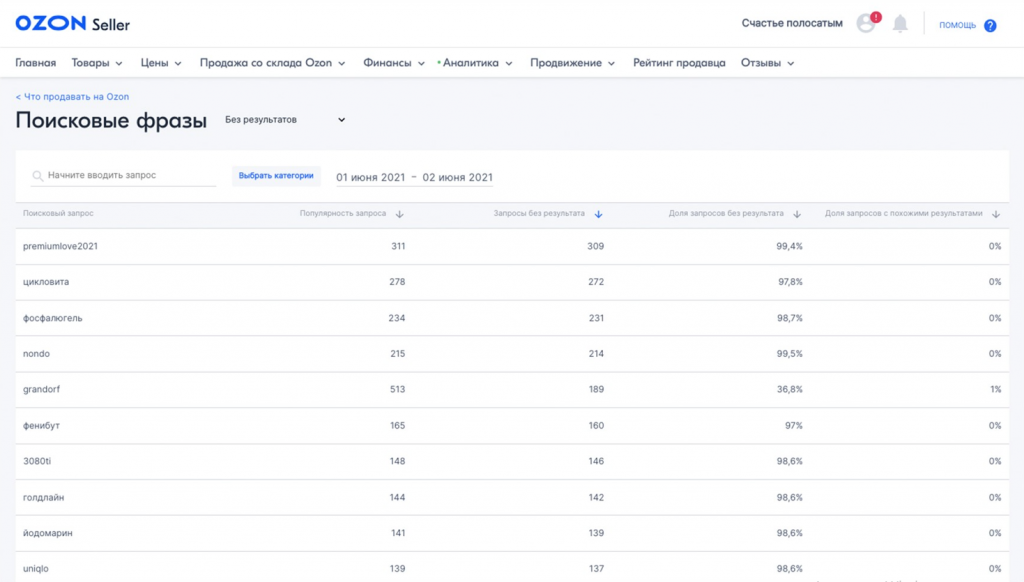Click the OZON Seller logo
The image size is (1024, 582).
click(70, 22)
